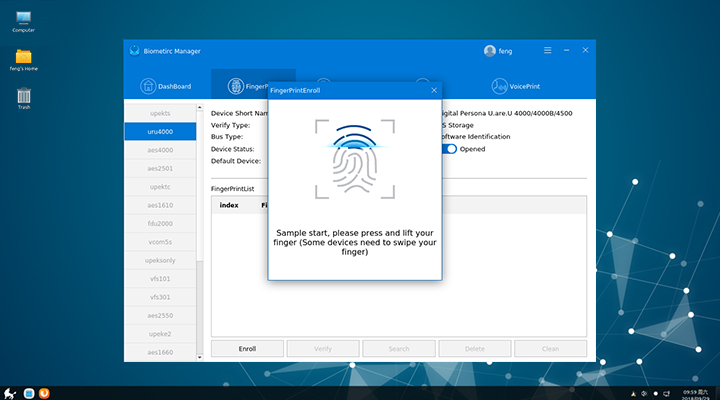Open the Computer desktop icon
This screenshot has width=720, height=400.
tap(23, 19)
